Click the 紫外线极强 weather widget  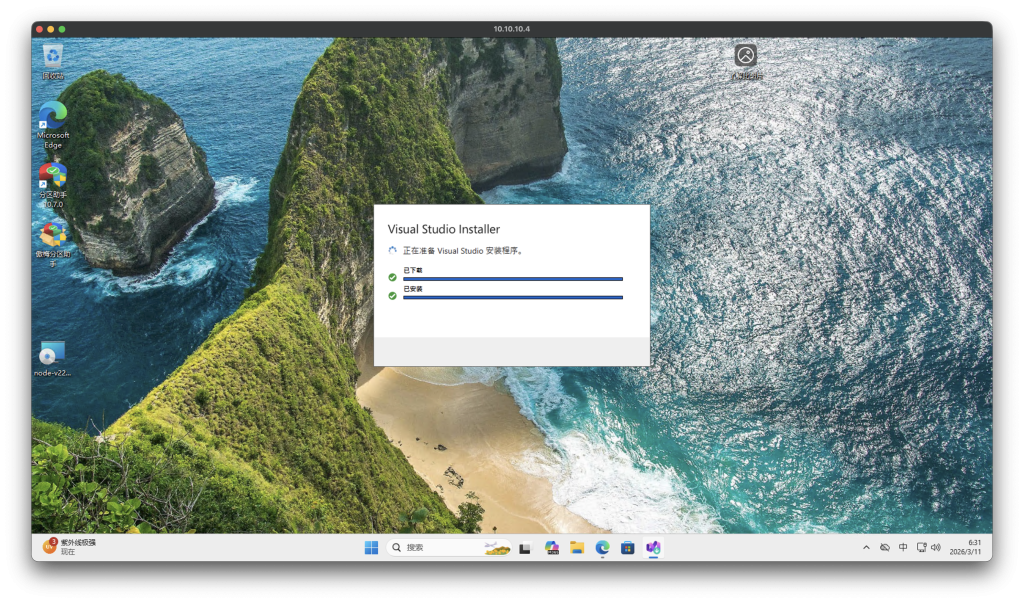pos(70,547)
